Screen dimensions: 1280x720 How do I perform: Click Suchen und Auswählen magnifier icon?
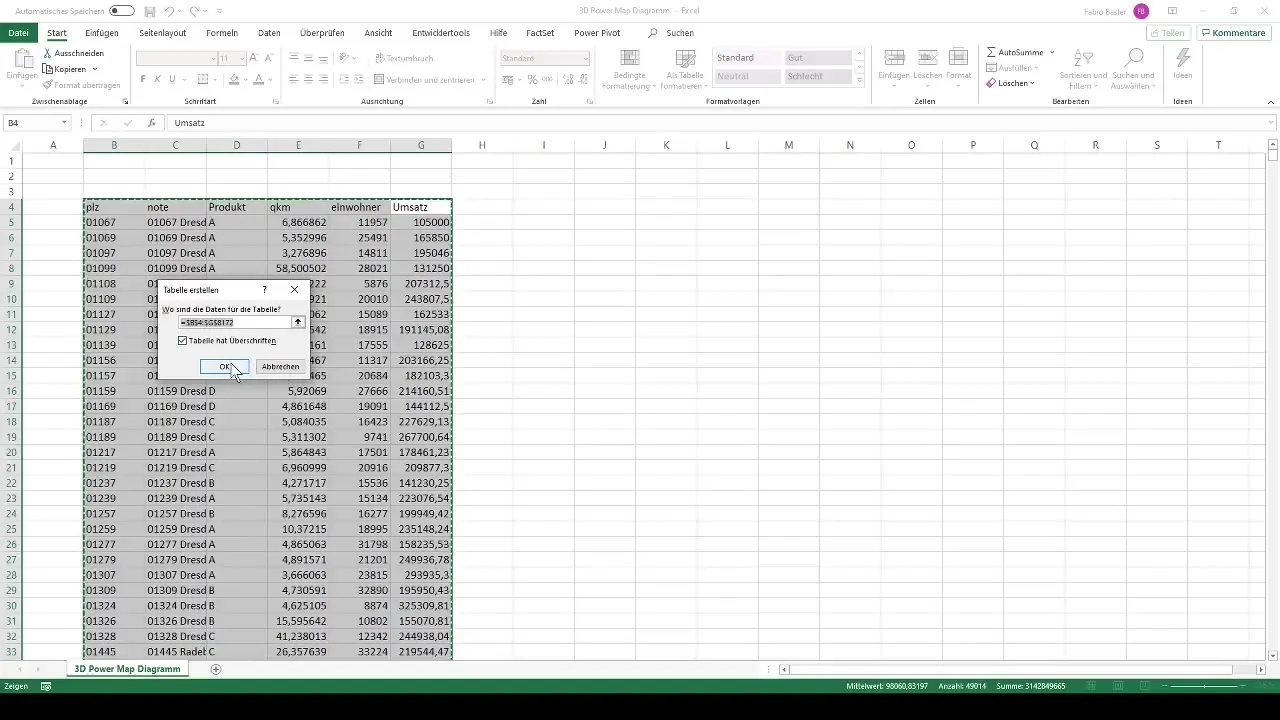tap(1133, 58)
